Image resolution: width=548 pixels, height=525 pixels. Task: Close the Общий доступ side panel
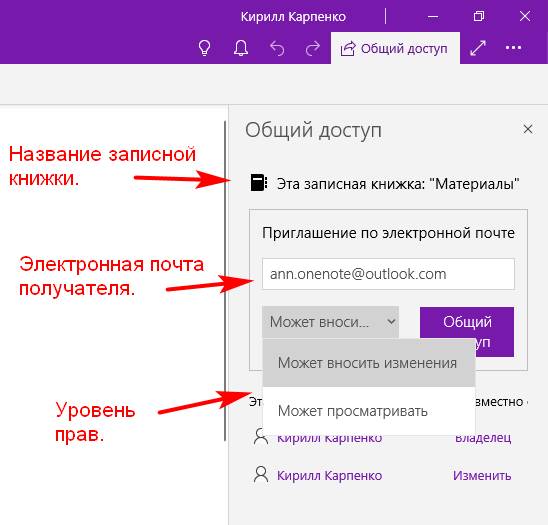(528, 129)
